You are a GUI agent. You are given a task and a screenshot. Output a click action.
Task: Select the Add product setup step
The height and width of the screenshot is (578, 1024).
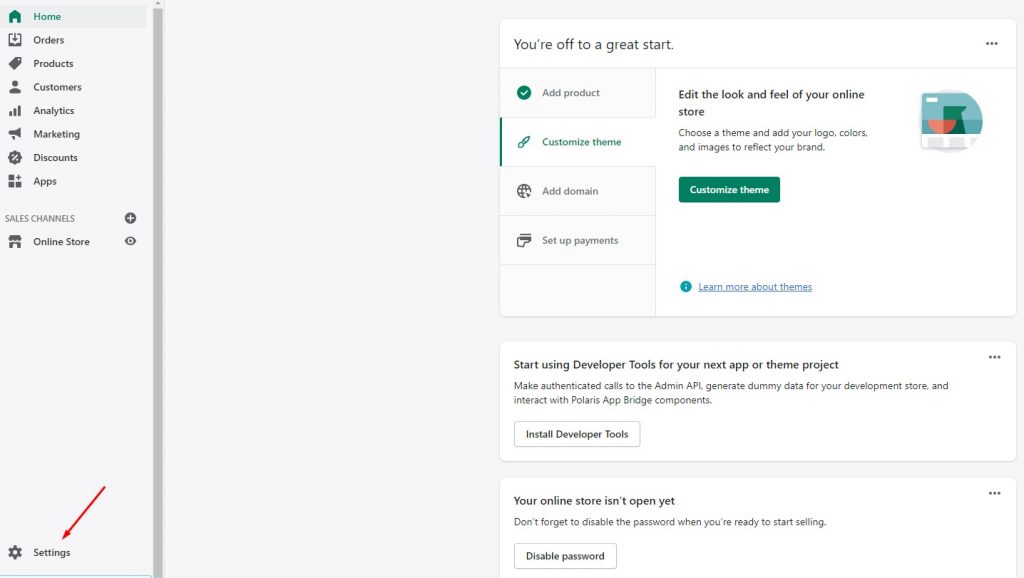pyautogui.click(x=578, y=93)
